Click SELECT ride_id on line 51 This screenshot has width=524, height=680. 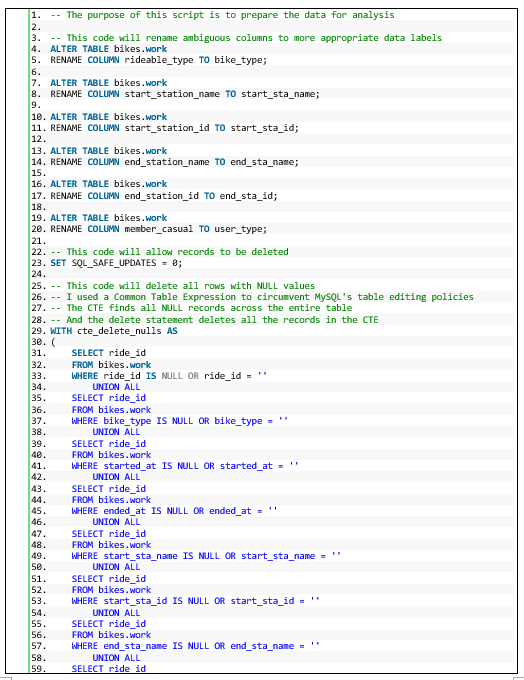pyautogui.click(x=108, y=579)
